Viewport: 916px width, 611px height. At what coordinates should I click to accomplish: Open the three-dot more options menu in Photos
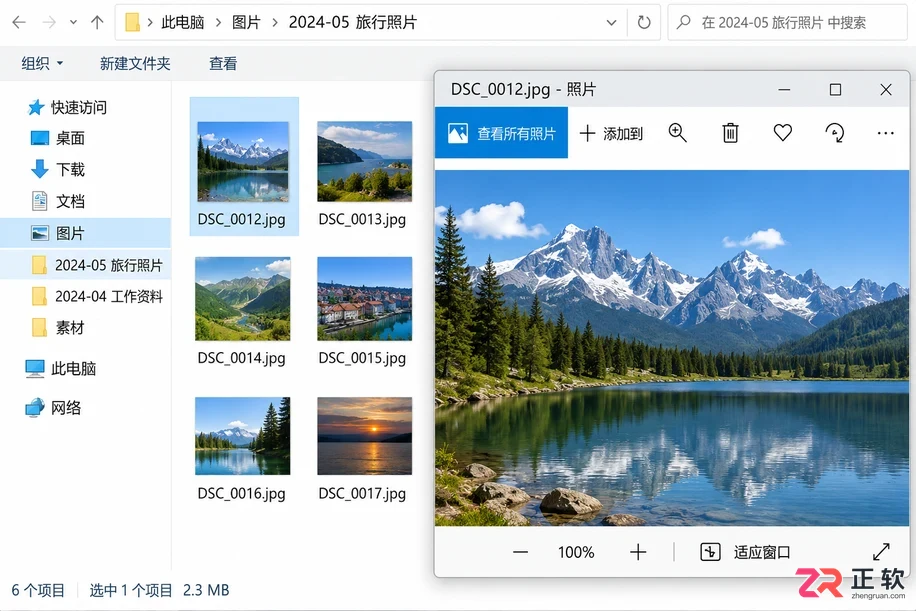tap(886, 133)
